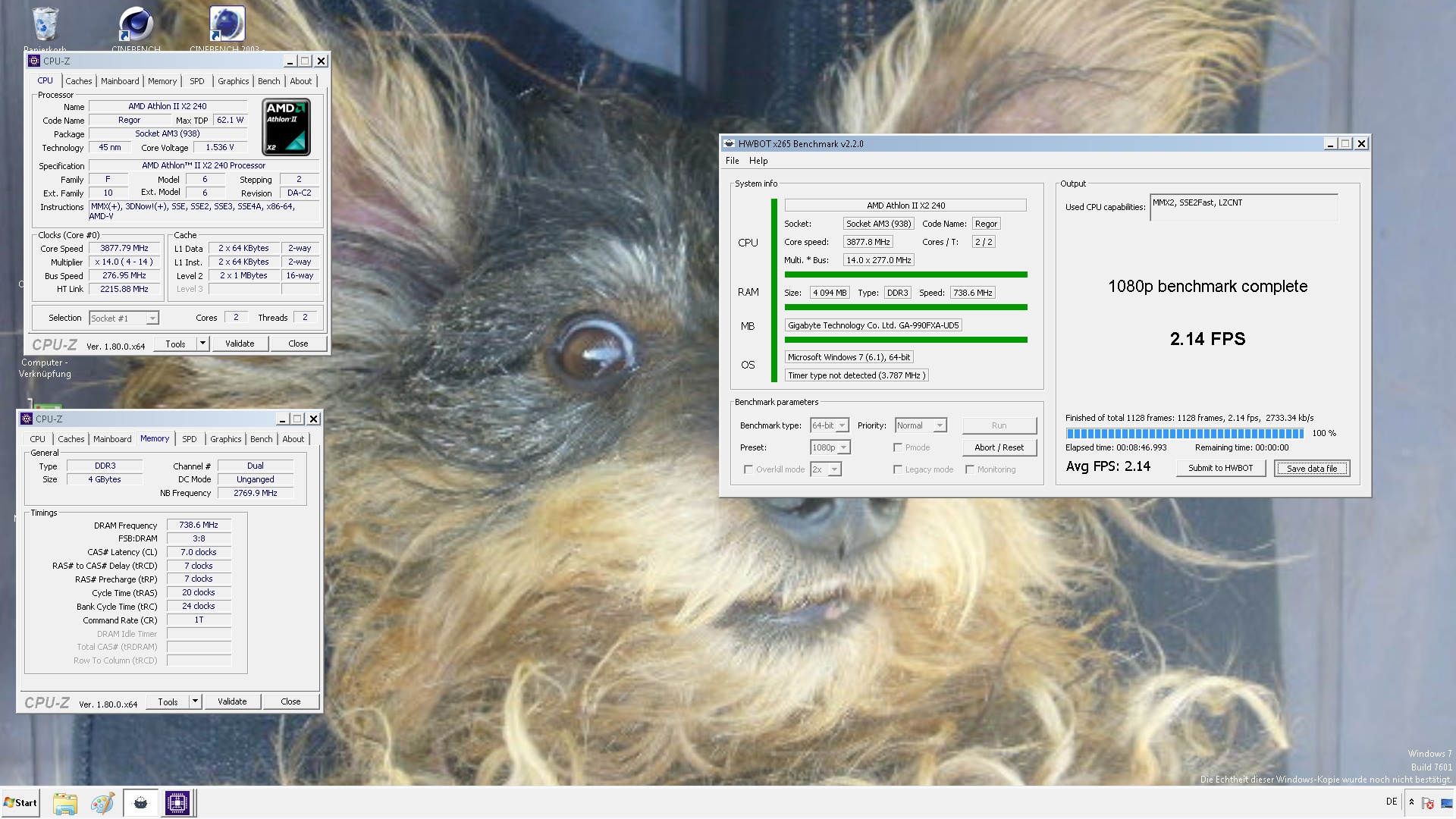This screenshot has width=1456, height=819.
Task: Open About tab in top CPU-Z
Action: pos(301,81)
